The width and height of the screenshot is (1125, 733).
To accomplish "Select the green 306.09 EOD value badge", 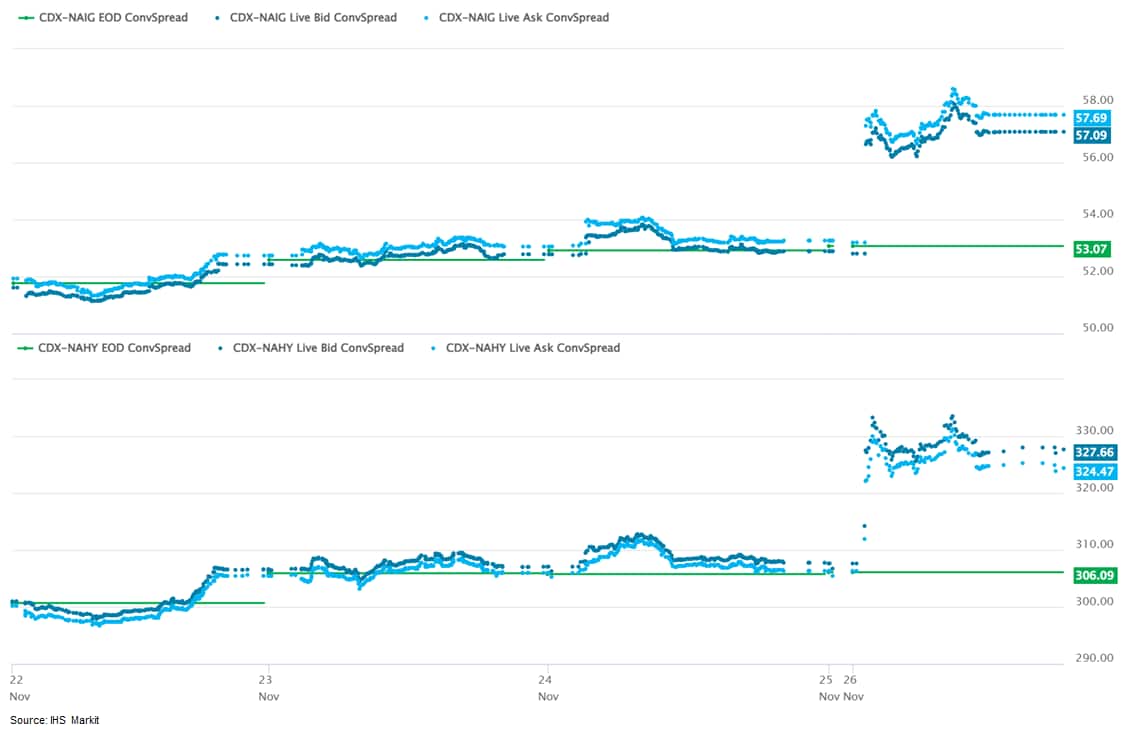I will pyautogui.click(x=1093, y=576).
